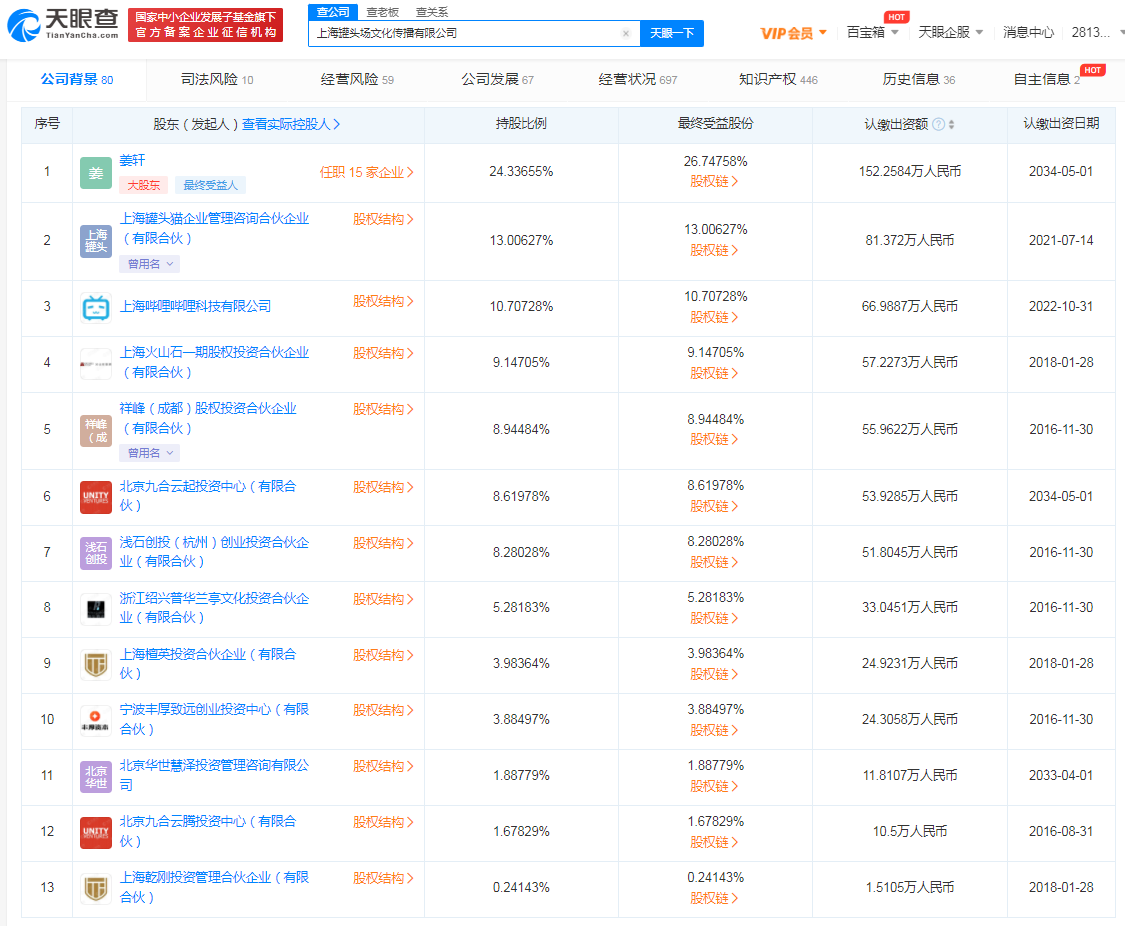The image size is (1125, 926).
Task: Open the 百宝箱 dropdown menu
Action: (x=872, y=32)
